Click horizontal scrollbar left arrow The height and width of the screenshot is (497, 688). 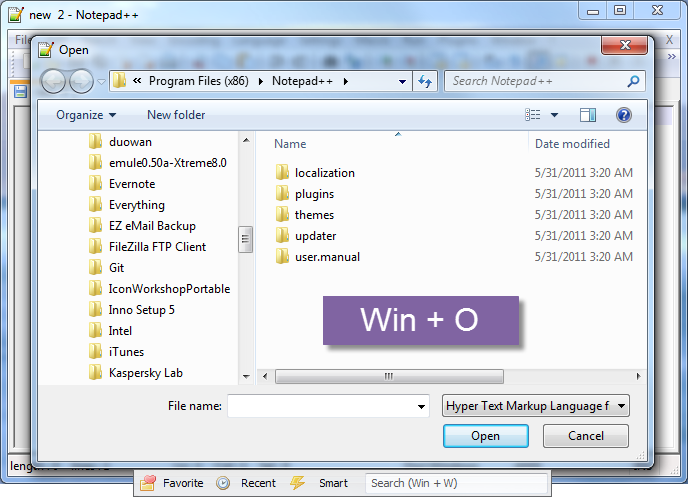265,376
